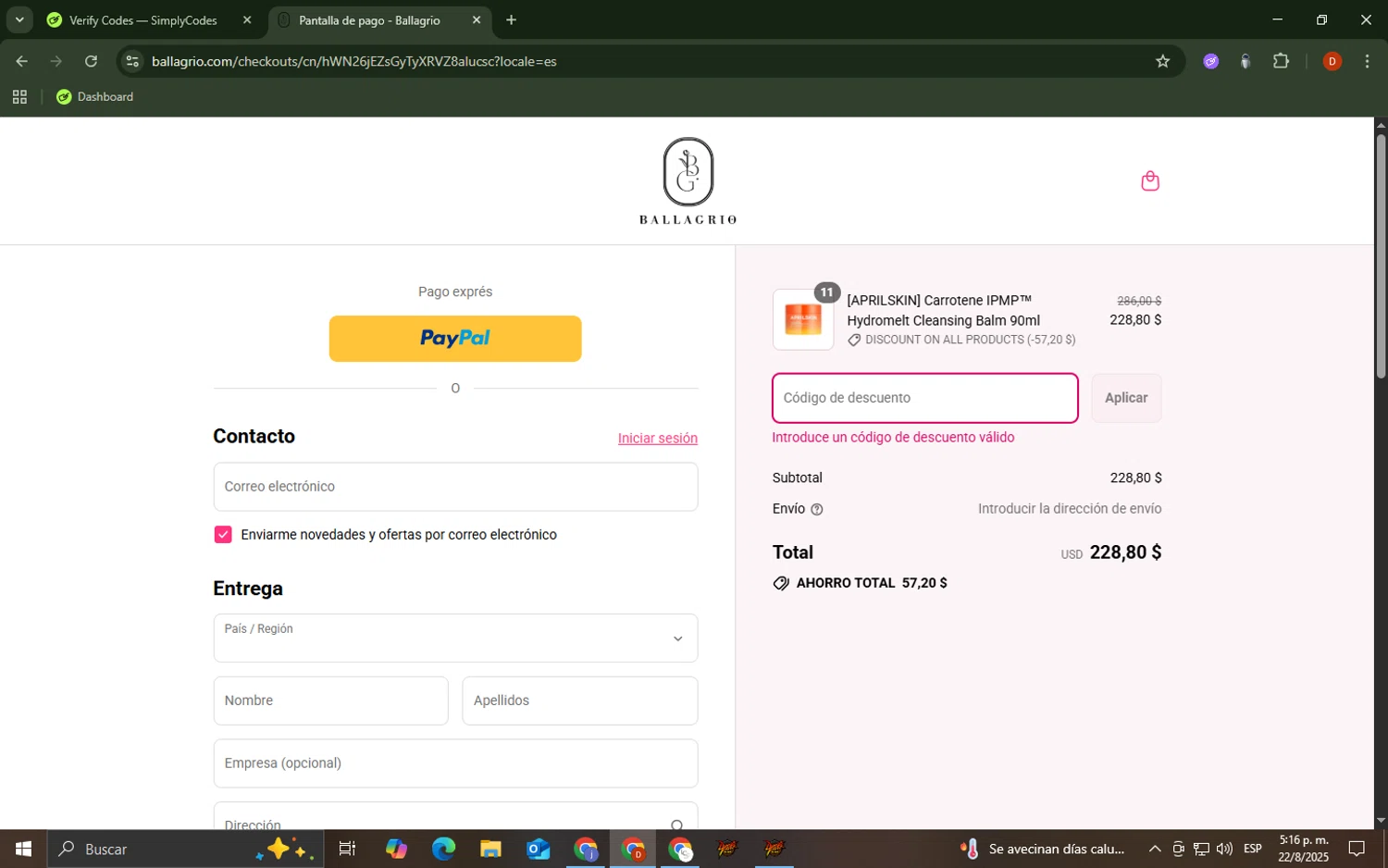Reload the checkout page
This screenshot has width=1388, height=868.
(91, 61)
